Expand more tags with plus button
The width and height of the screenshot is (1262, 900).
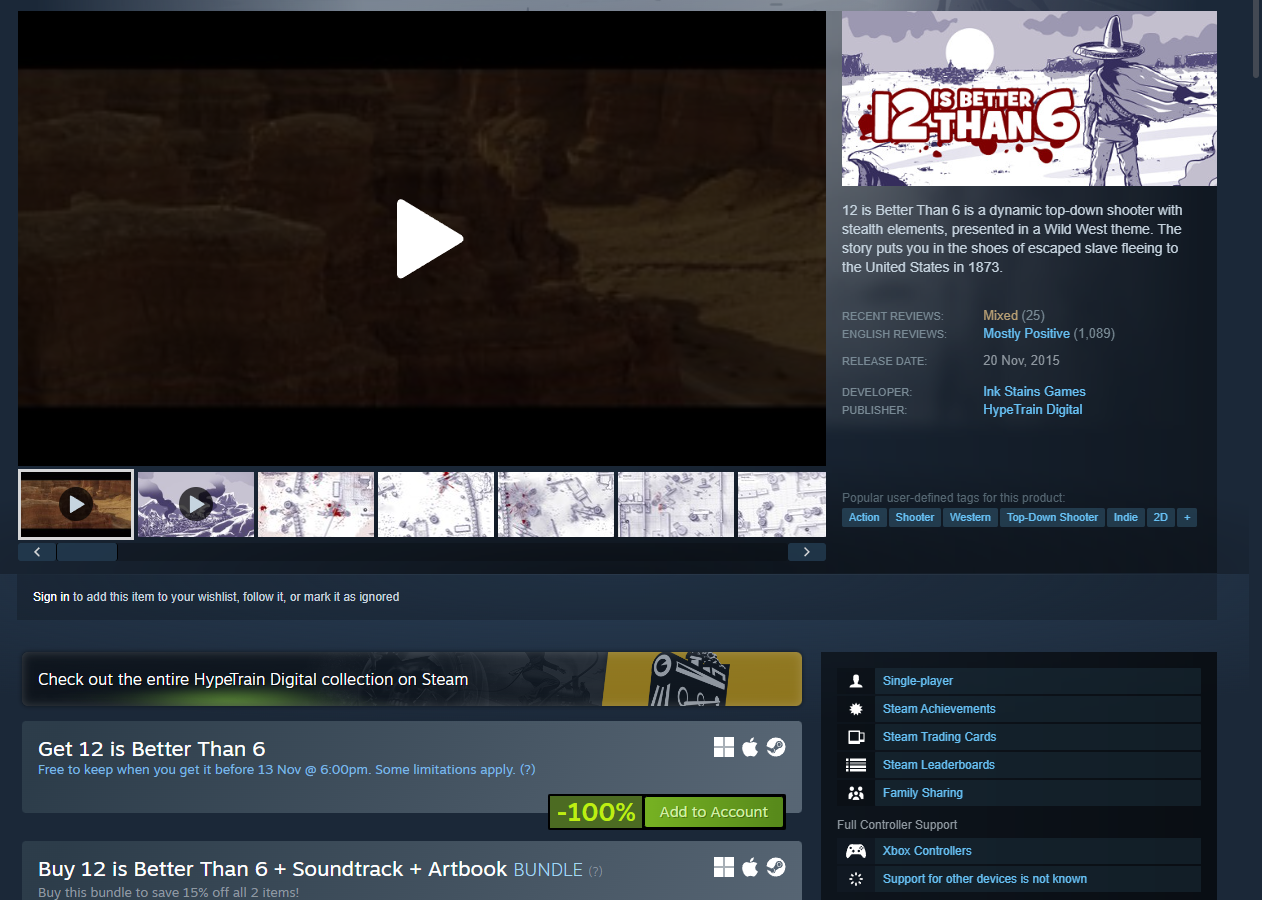click(1187, 517)
